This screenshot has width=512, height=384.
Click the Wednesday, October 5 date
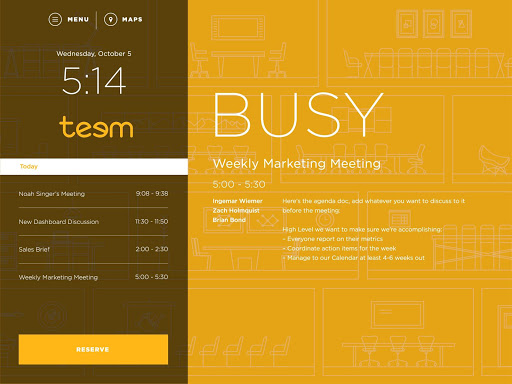point(94,54)
